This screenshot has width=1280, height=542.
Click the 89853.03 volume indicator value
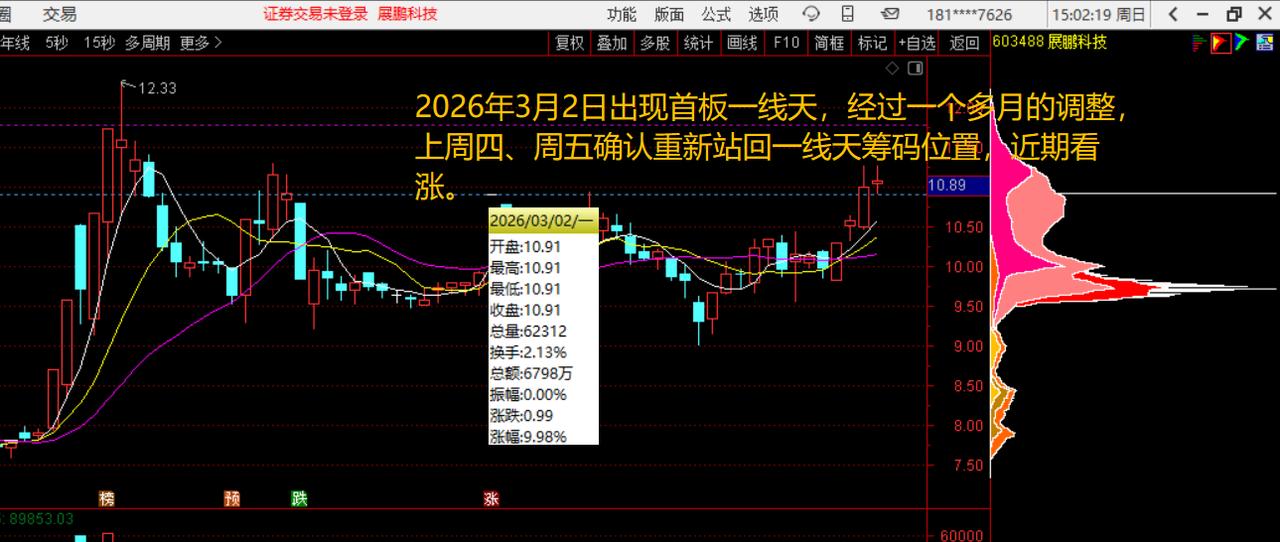[x=42, y=518]
